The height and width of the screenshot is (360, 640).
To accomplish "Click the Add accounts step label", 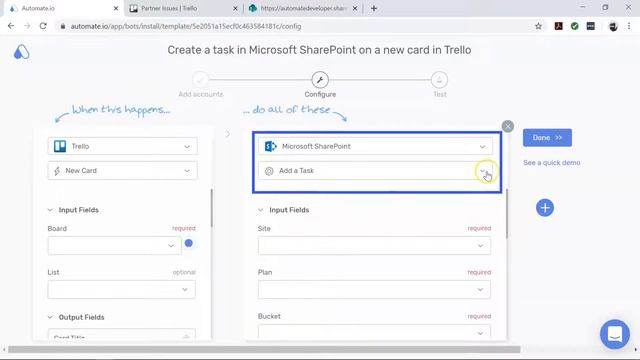I will point(201,94).
